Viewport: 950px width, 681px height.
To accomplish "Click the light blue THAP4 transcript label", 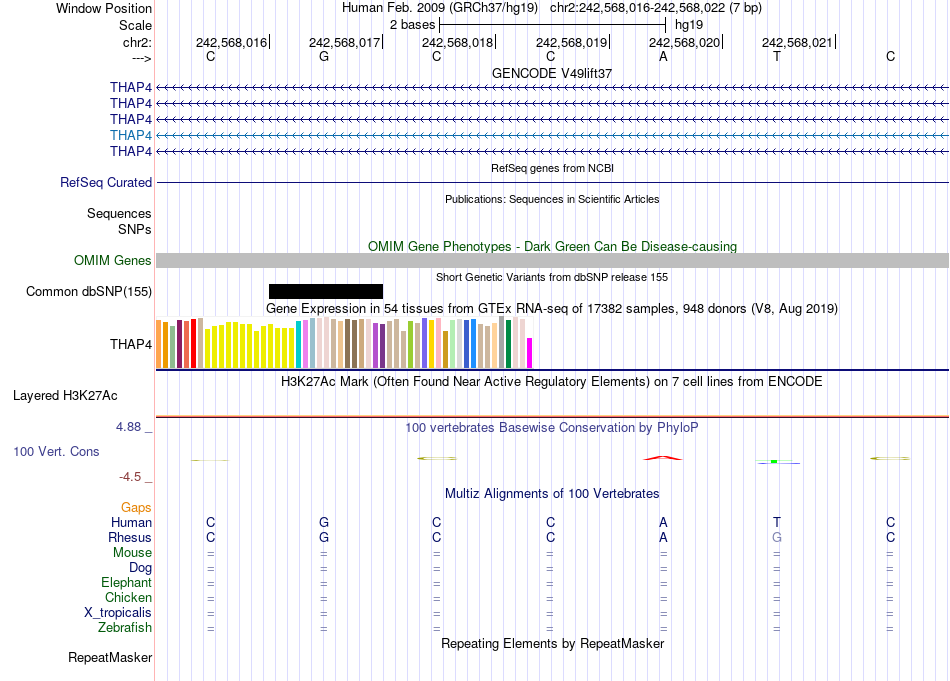I will [131, 135].
